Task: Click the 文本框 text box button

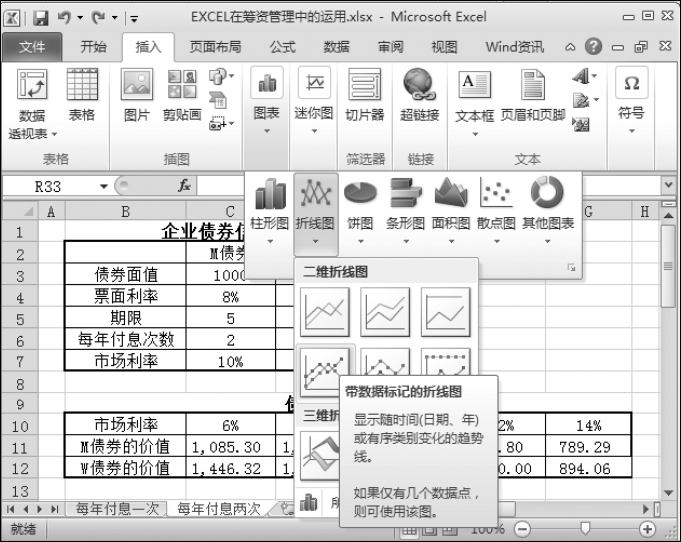Action: click(x=474, y=103)
